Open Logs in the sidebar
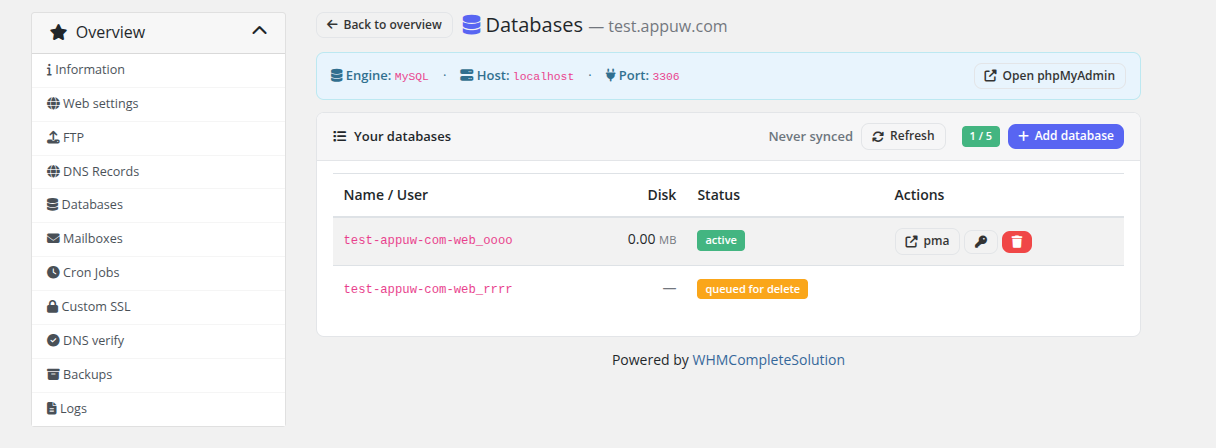The image size is (1216, 448). [x=158, y=409]
